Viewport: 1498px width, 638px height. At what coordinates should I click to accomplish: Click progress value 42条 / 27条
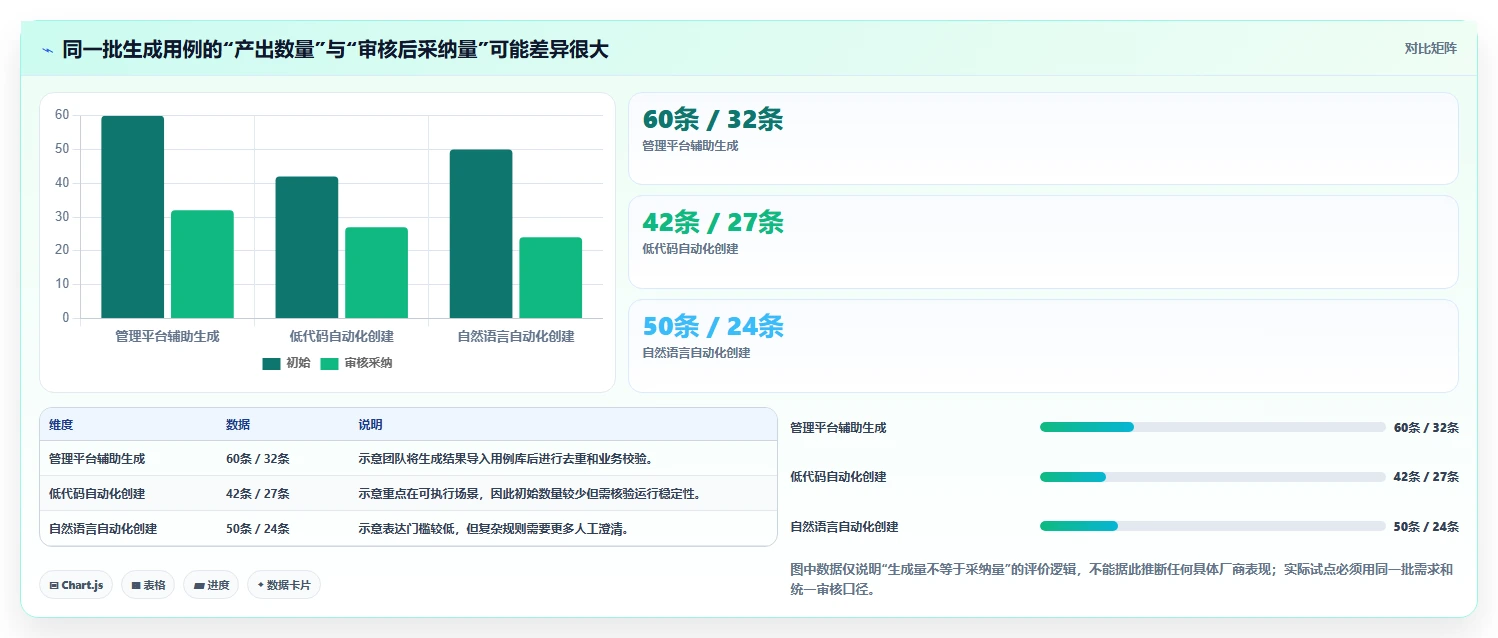(x=1426, y=477)
